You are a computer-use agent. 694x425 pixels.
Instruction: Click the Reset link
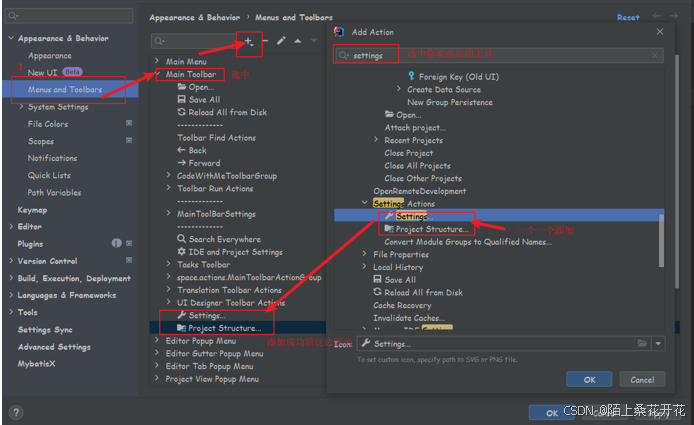(x=628, y=17)
